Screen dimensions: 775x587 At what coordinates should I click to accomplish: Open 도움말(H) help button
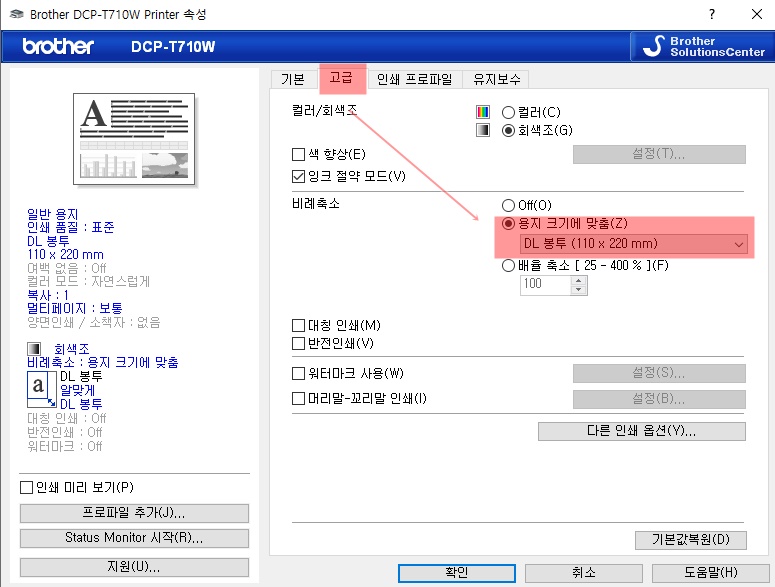click(711, 573)
